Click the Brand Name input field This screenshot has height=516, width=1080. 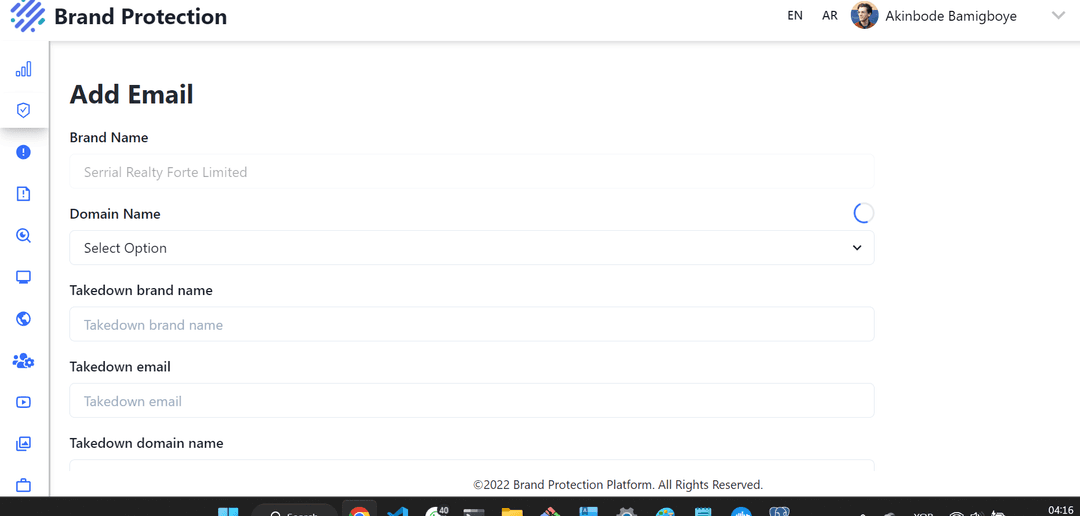tap(471, 172)
